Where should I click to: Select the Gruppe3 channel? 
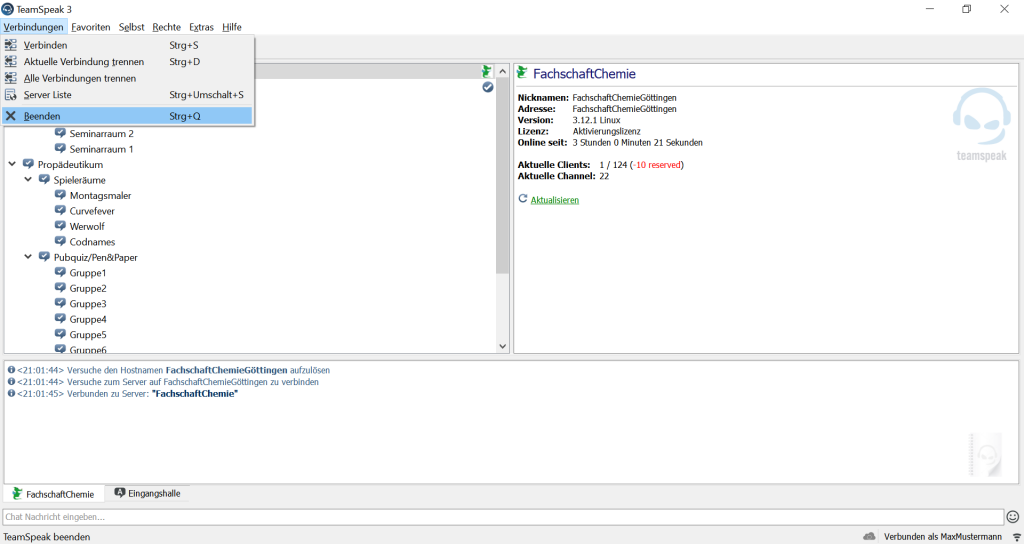click(88, 304)
